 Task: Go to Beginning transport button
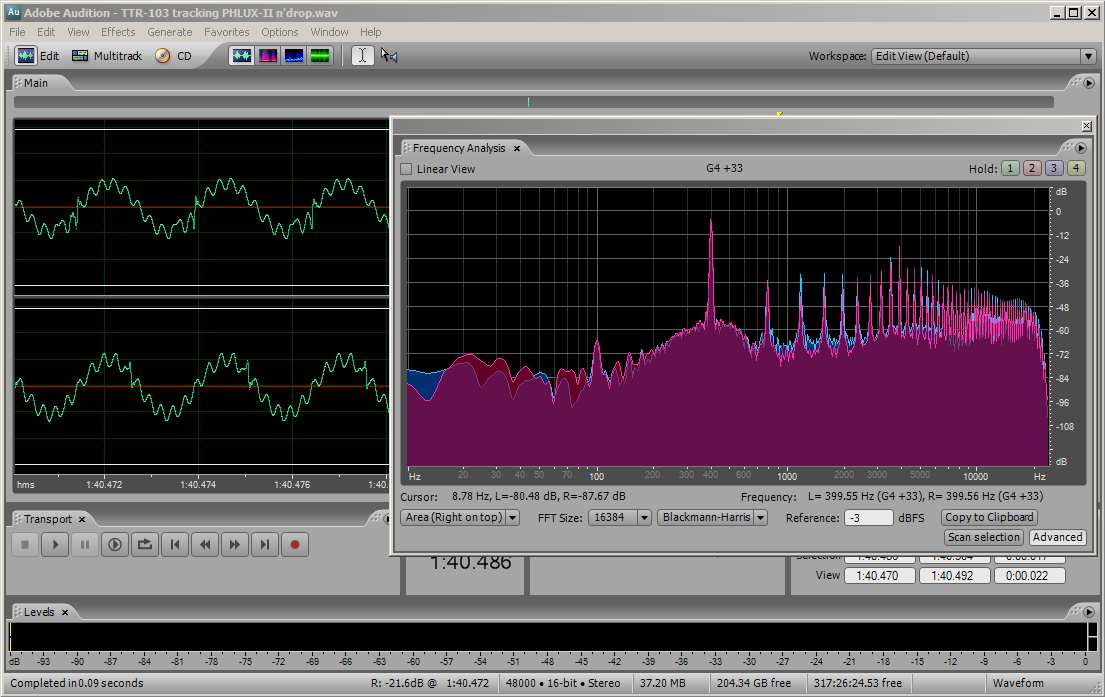(175, 544)
